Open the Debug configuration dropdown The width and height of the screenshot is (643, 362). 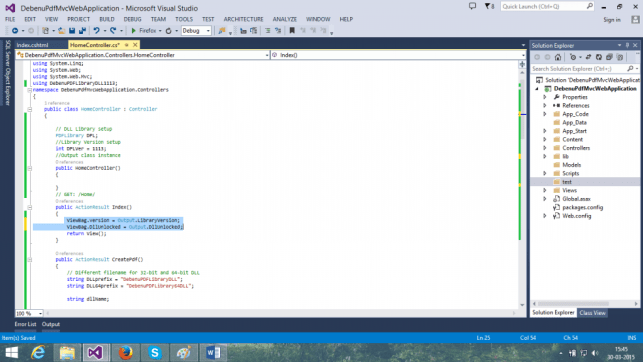[x=196, y=31]
